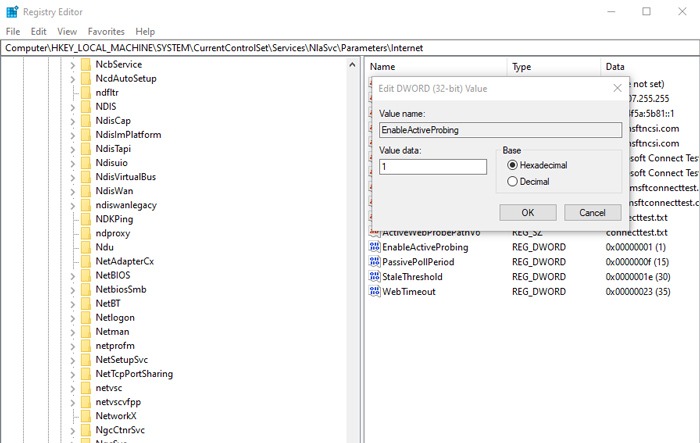Click REG_DWORD type of WebTimeout row
This screenshot has width=700, height=443.
(539, 291)
